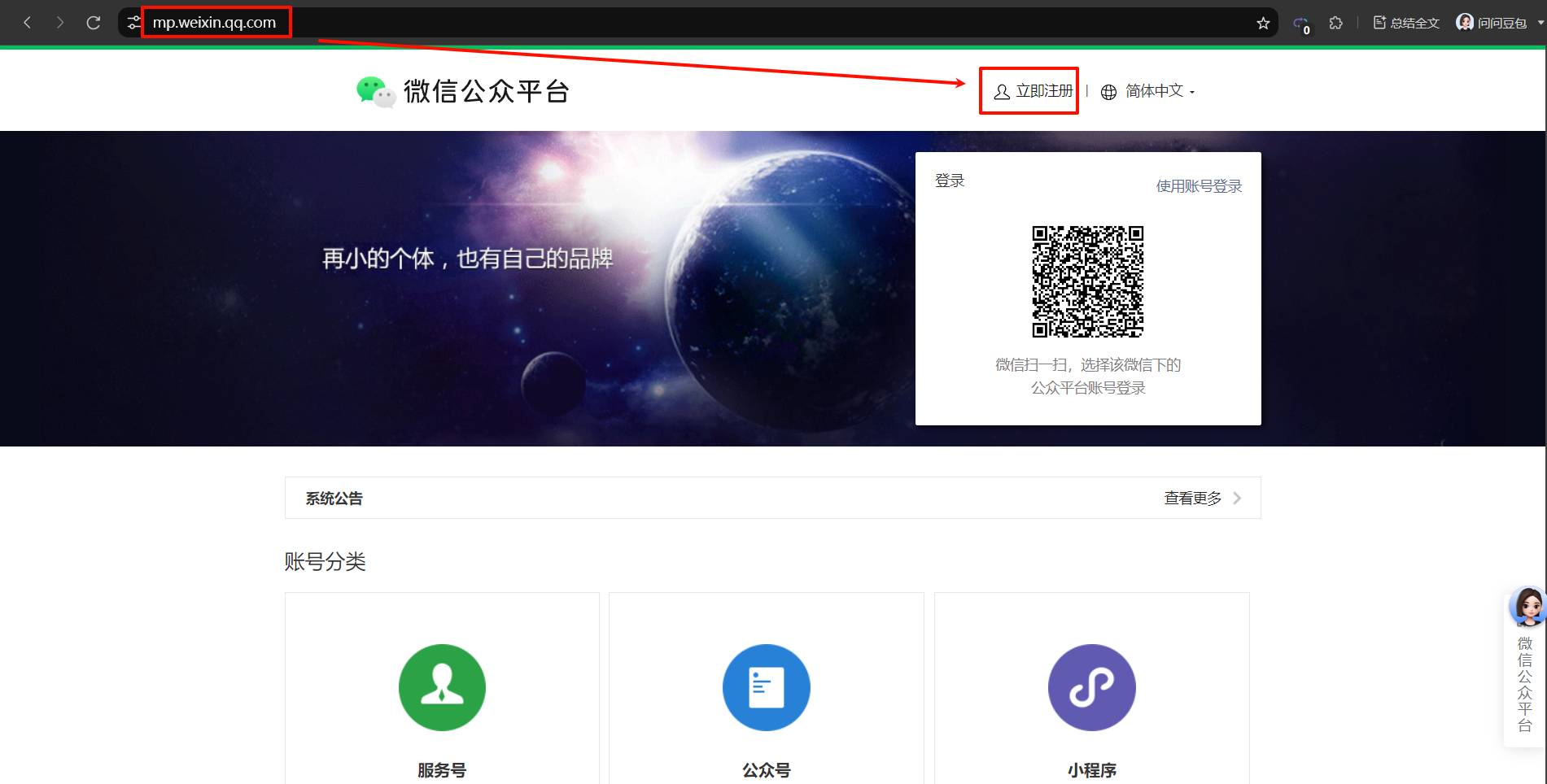Switch to 使用账号登录
Viewport: 1547px width, 784px height.
[1199, 186]
